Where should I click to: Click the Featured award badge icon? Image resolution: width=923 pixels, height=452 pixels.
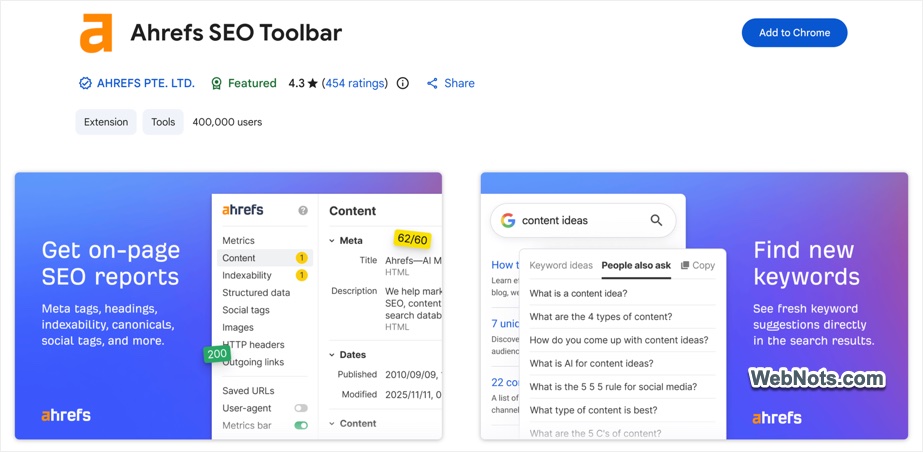[217, 83]
